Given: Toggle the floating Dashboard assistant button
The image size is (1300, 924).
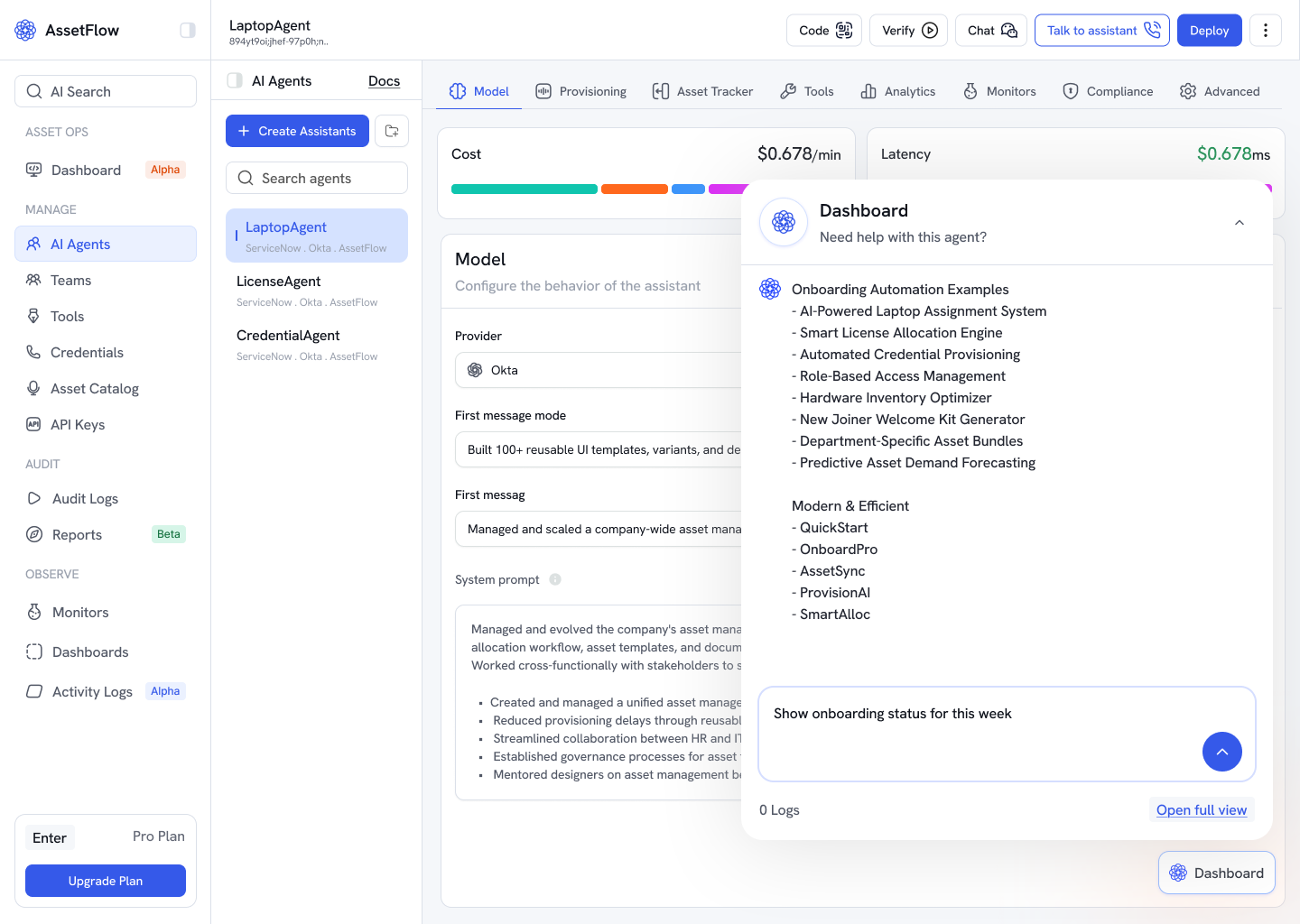Looking at the screenshot, I should click(1216, 873).
